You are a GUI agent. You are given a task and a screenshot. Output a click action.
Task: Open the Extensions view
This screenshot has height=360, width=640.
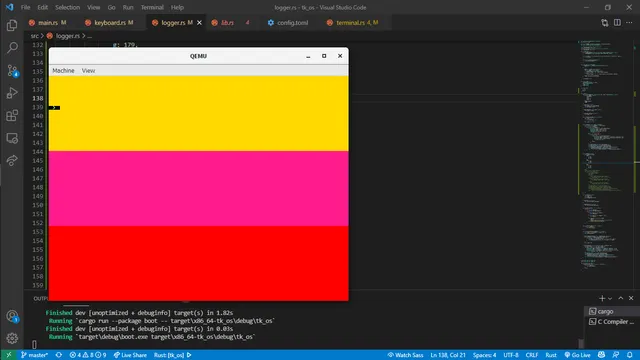pyautogui.click(x=12, y=116)
